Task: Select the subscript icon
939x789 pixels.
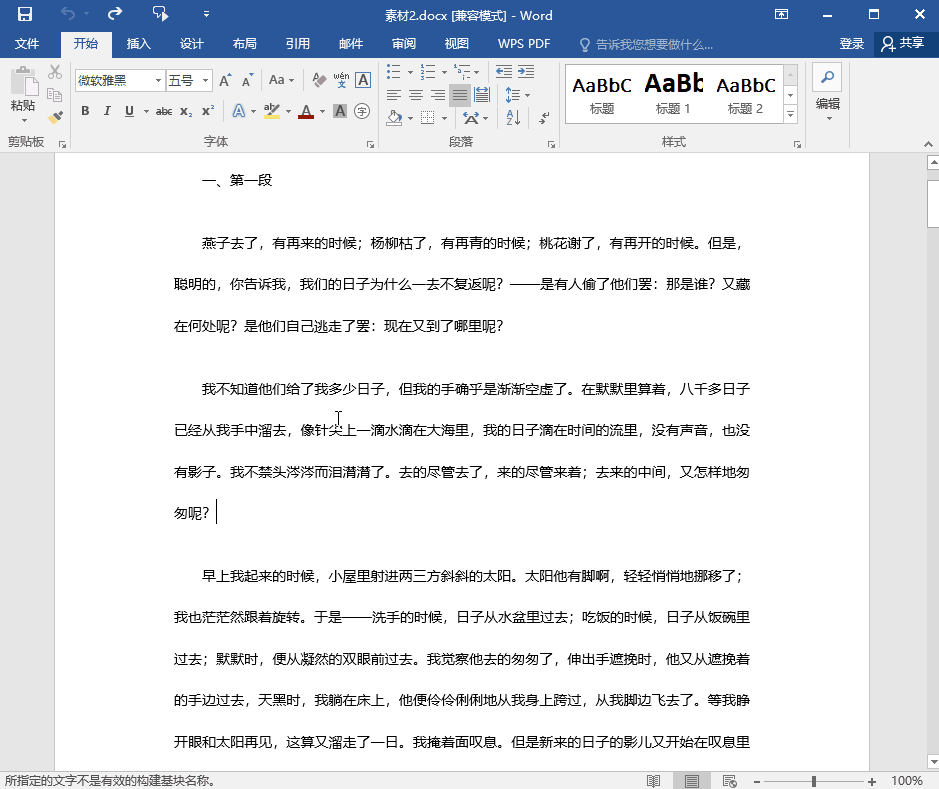Action: [184, 111]
